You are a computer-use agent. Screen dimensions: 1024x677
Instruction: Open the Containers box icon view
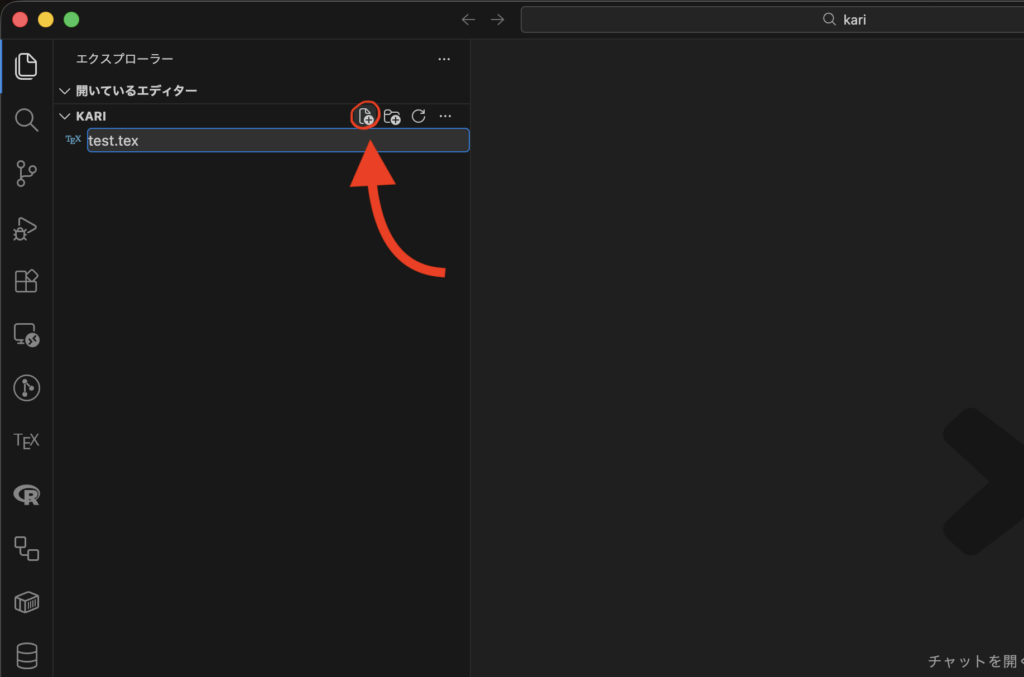point(26,602)
